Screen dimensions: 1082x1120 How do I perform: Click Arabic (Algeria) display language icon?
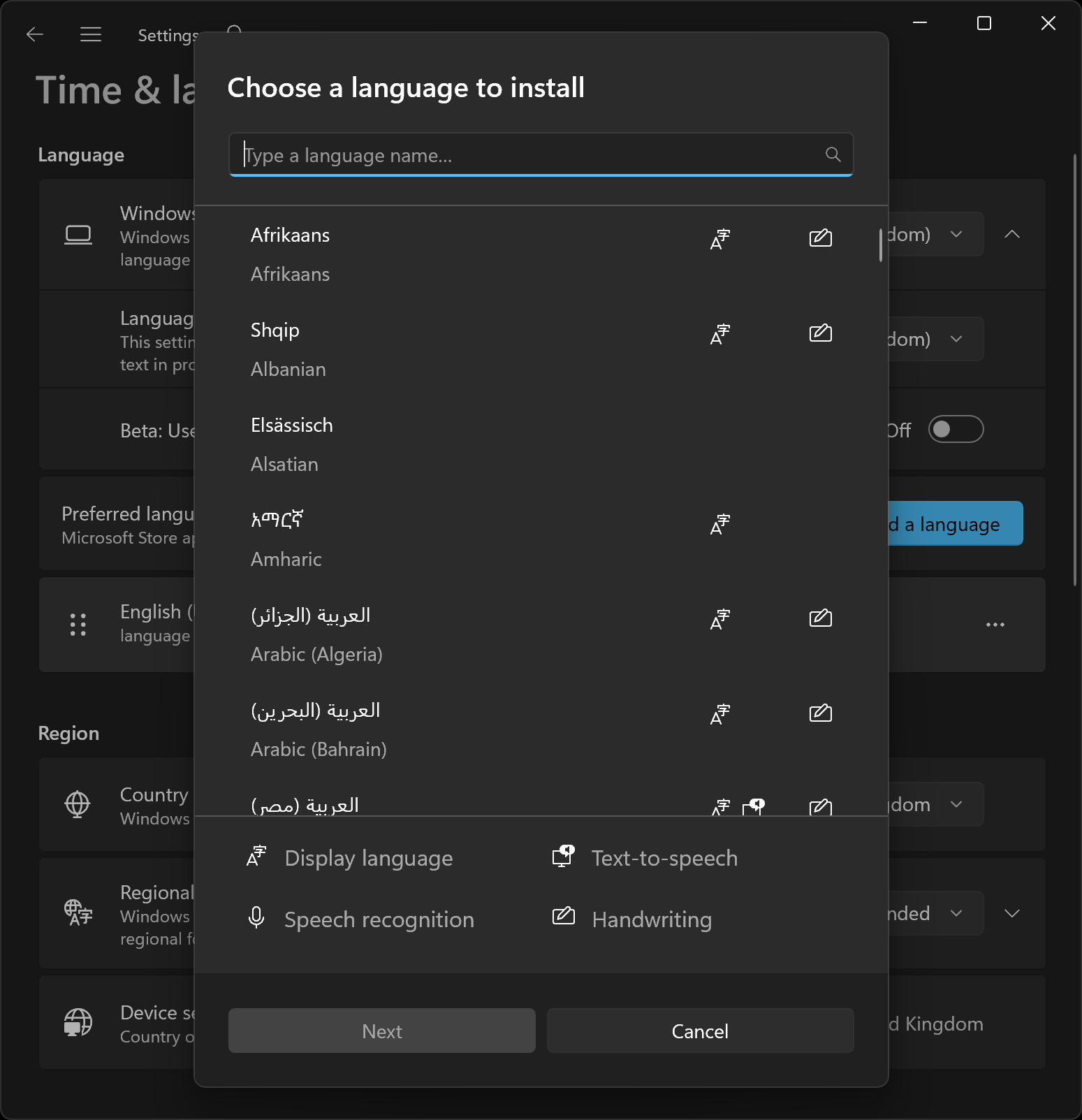click(x=720, y=619)
